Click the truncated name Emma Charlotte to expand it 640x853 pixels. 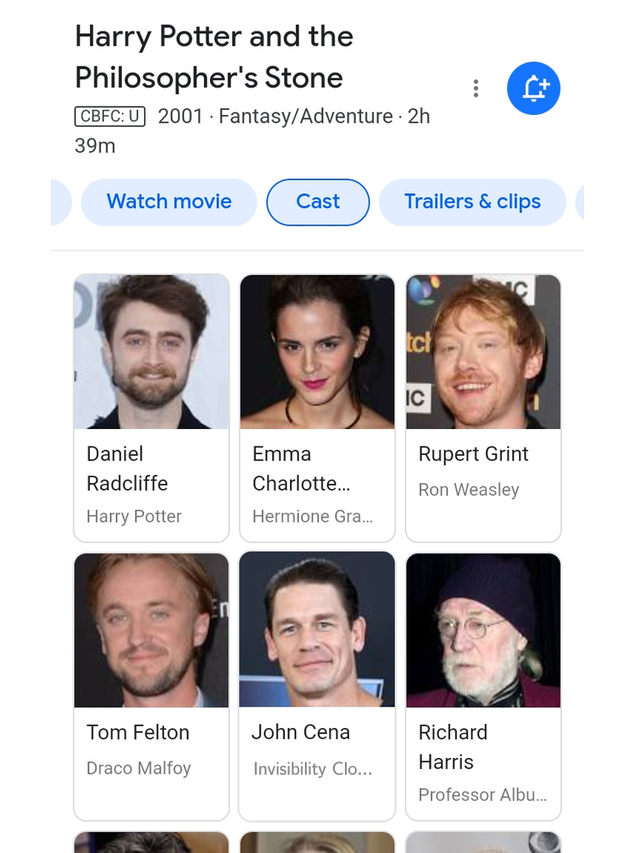pos(309,468)
